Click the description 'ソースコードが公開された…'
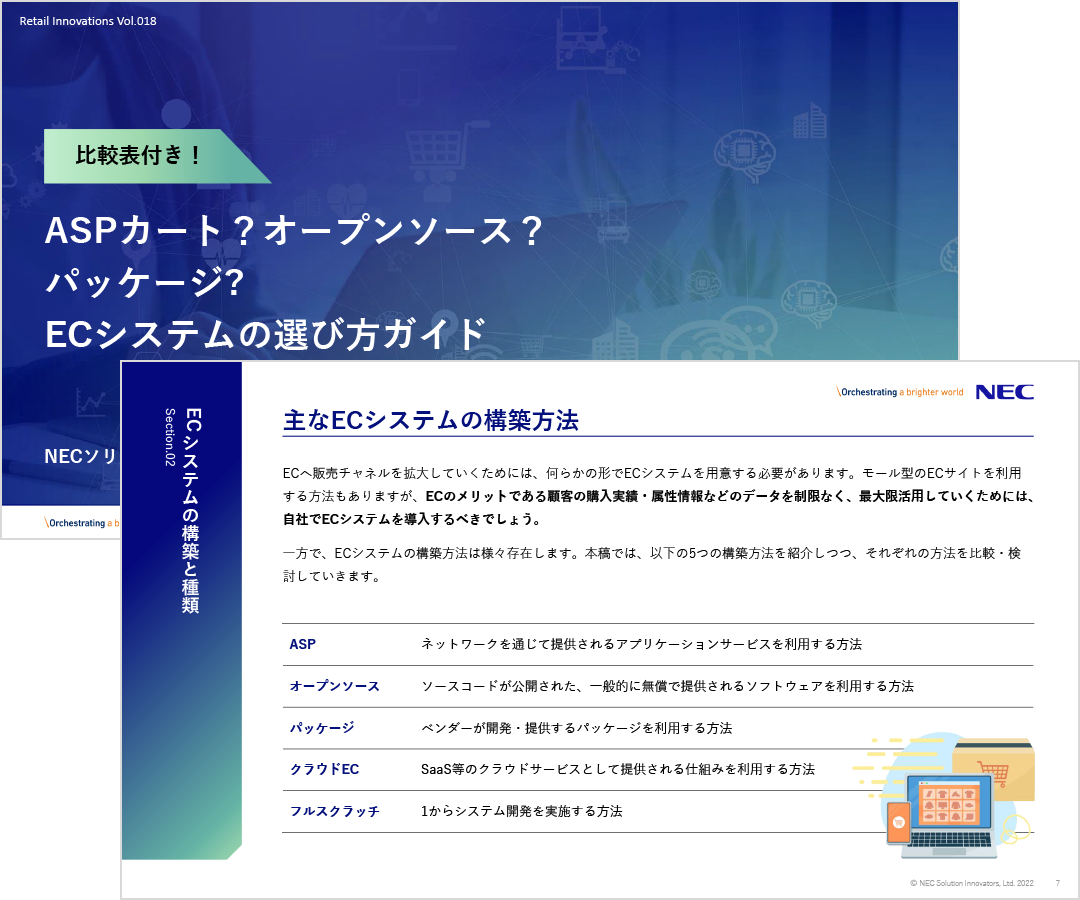 point(667,686)
